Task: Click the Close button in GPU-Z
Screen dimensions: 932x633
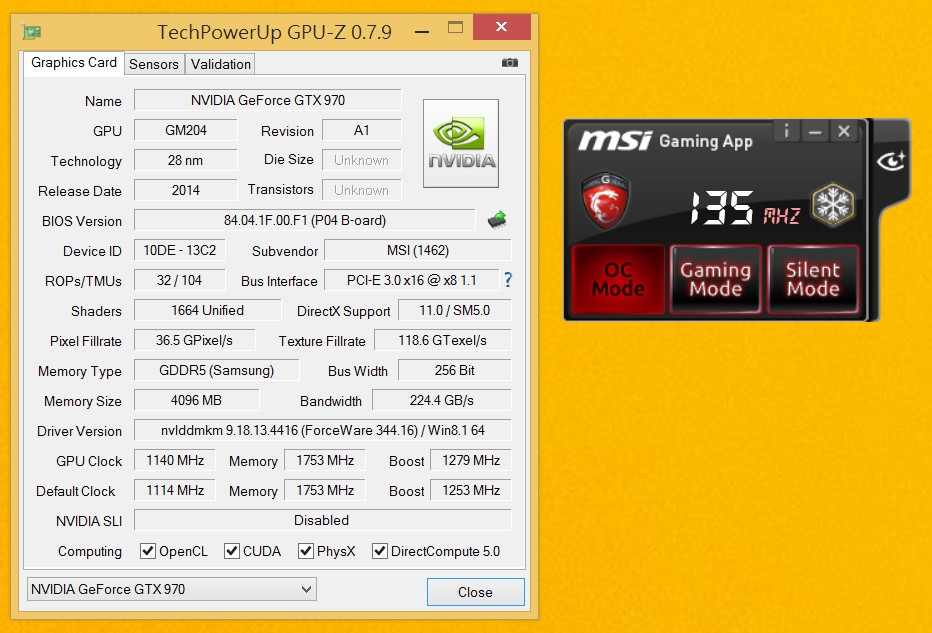Action: tap(476, 592)
